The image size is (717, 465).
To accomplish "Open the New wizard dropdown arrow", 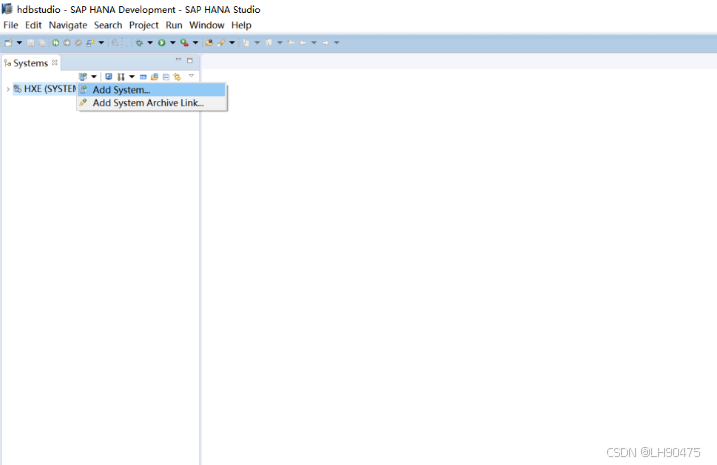I will (19, 43).
